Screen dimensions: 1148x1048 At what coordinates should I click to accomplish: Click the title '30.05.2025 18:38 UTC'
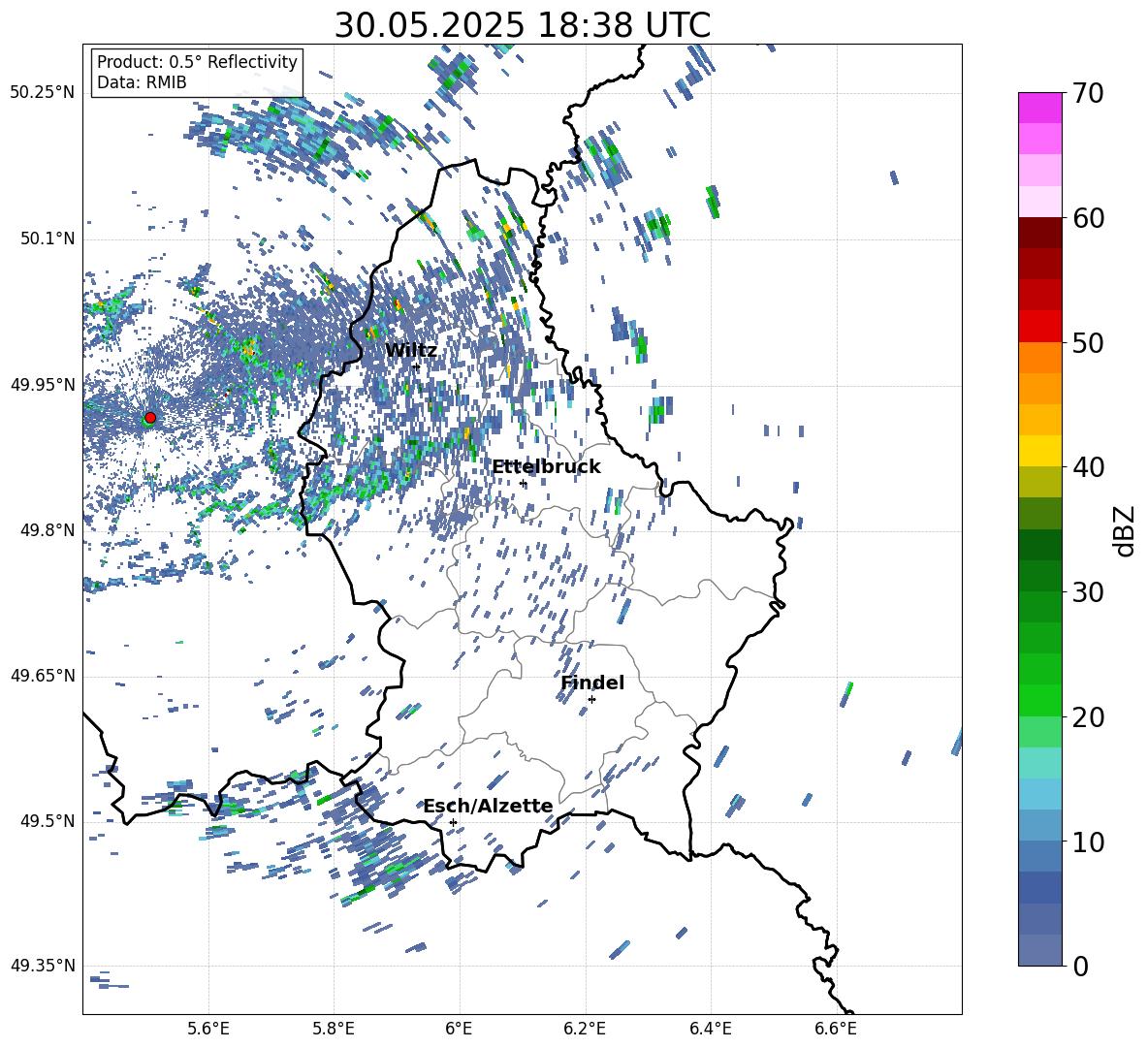pyautogui.click(x=522, y=25)
